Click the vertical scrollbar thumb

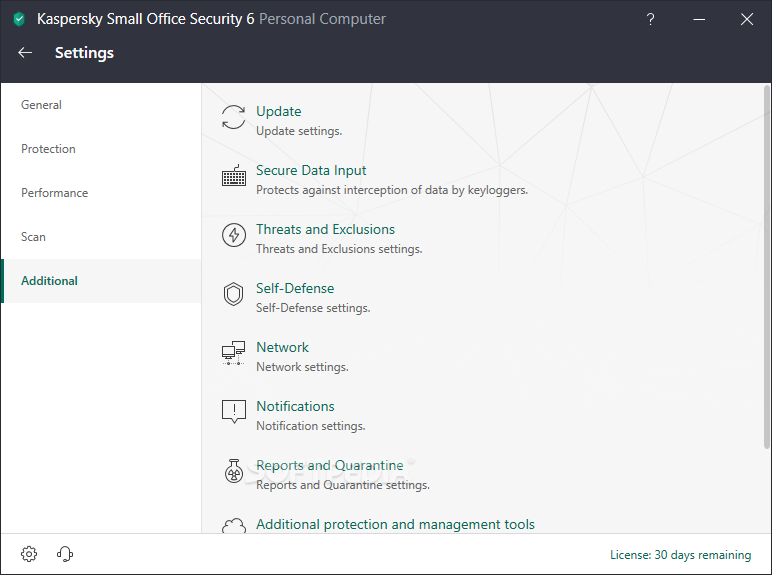[767, 267]
